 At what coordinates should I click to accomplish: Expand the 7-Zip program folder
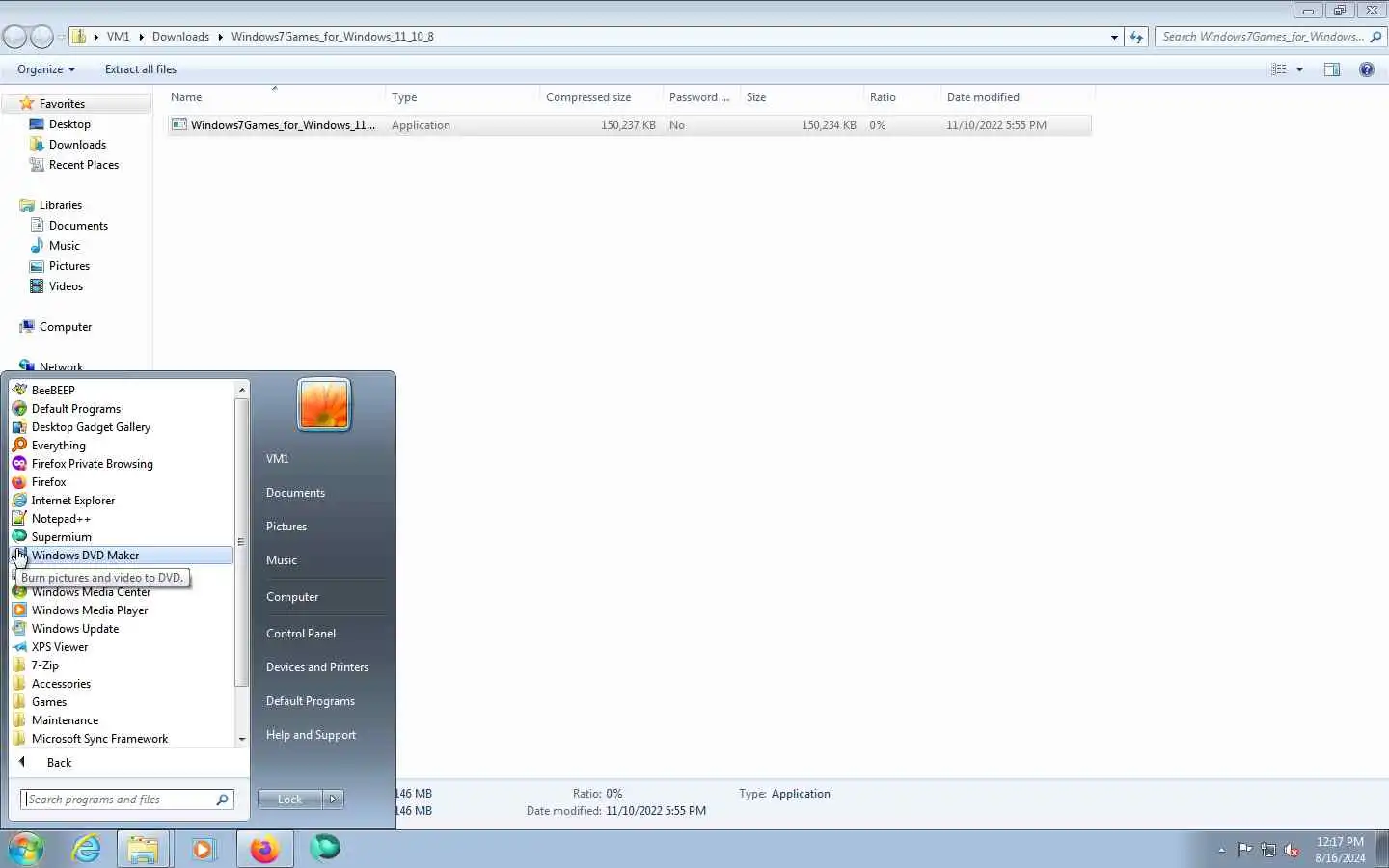click(x=44, y=665)
